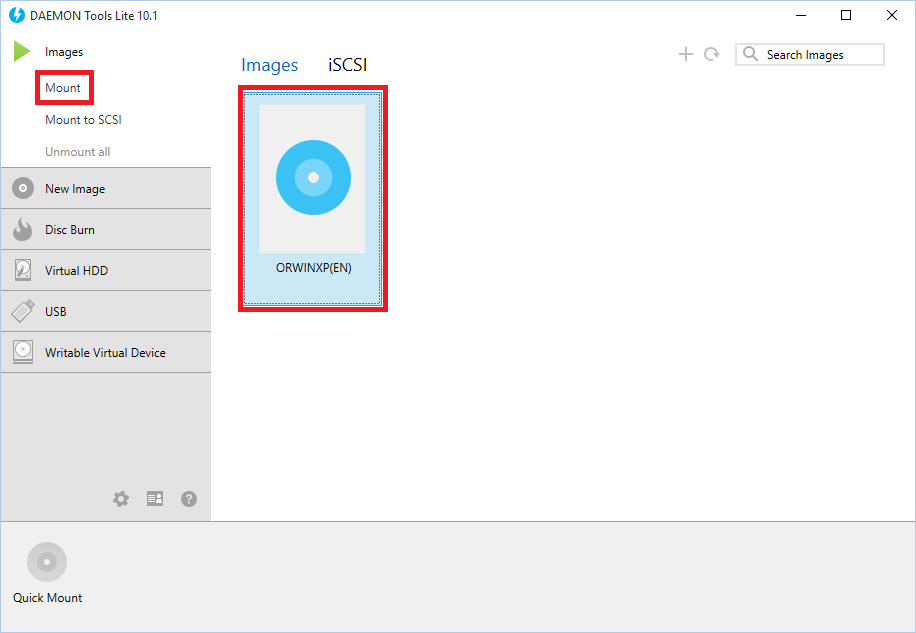Close the DAEMON Tools Lite window
This screenshot has height=633, width=916.
coord(891,15)
